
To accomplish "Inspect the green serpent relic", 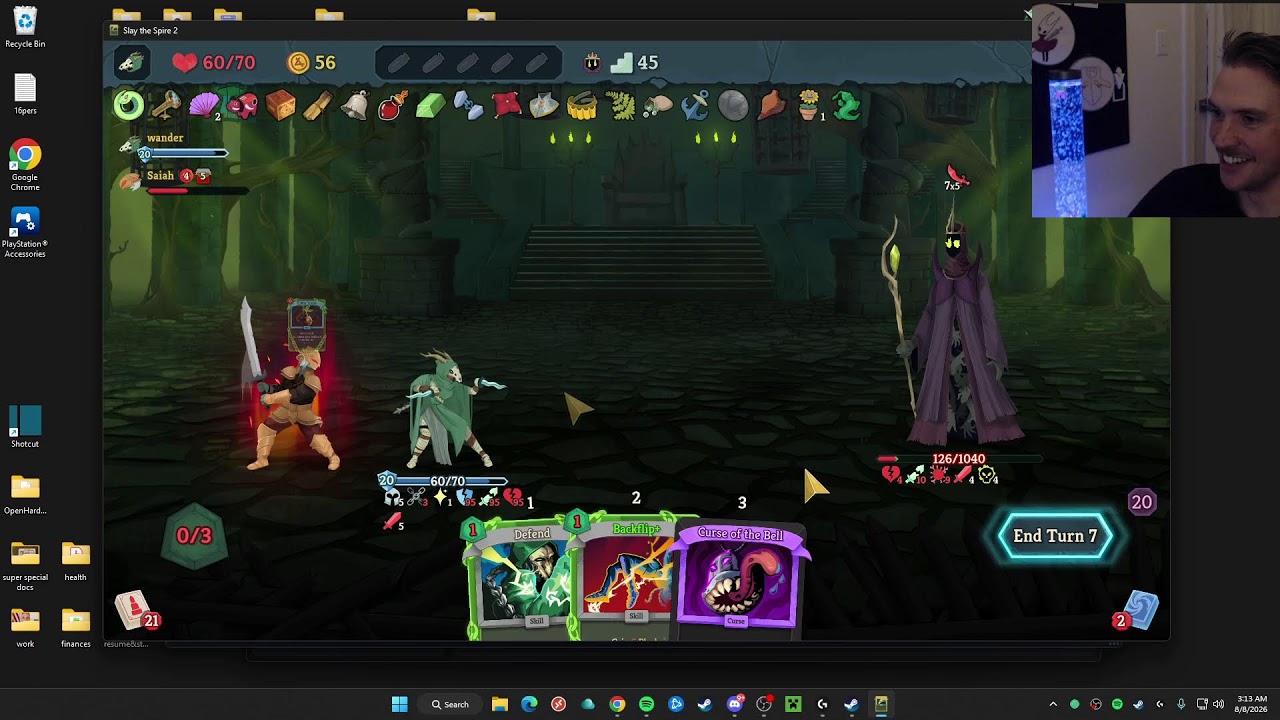I will tap(846, 105).
